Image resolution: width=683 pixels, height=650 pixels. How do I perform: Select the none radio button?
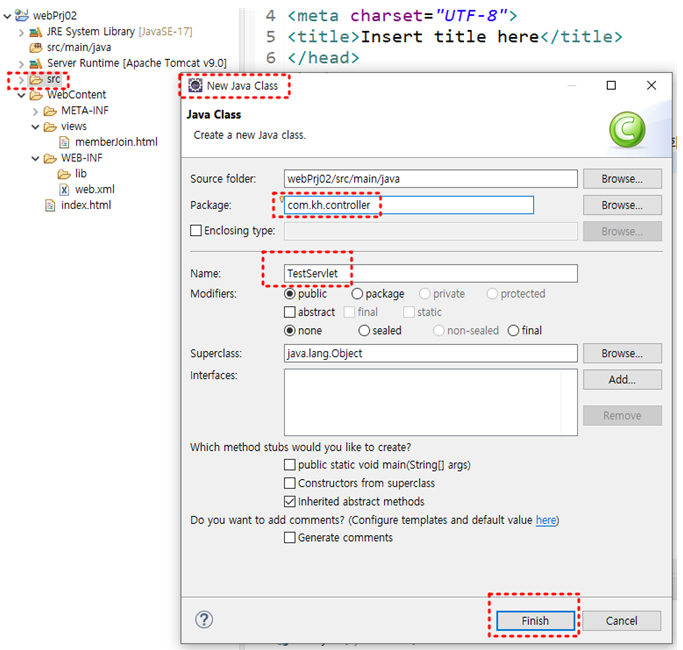coord(290,331)
